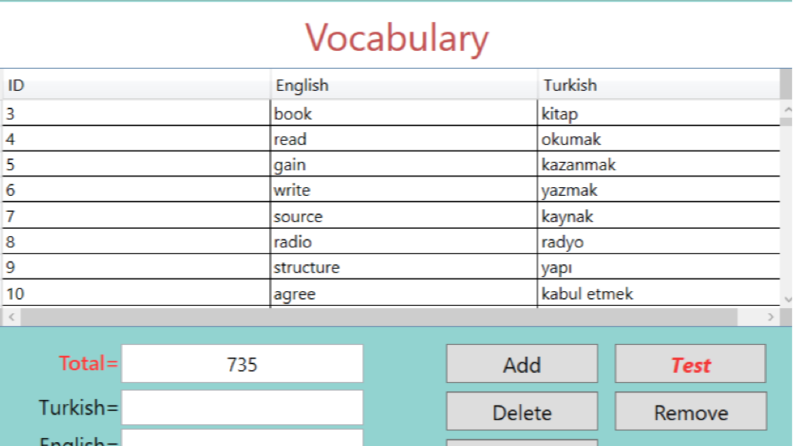Image resolution: width=793 pixels, height=446 pixels.
Task: Select the row with ID 9
Action: [x=391, y=266]
